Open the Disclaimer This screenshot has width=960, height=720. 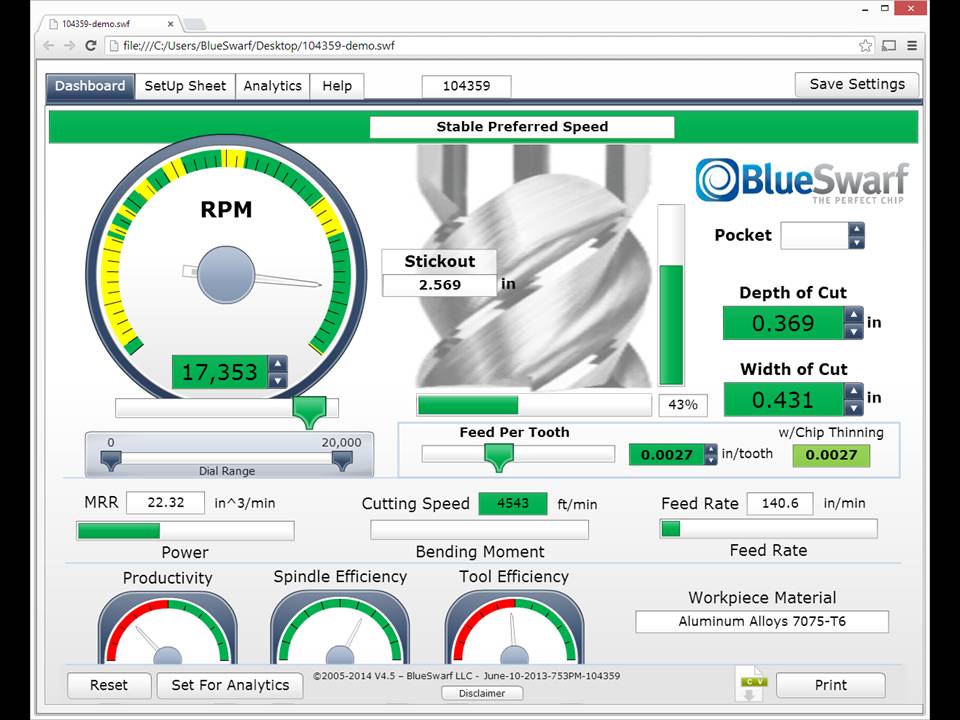point(482,693)
